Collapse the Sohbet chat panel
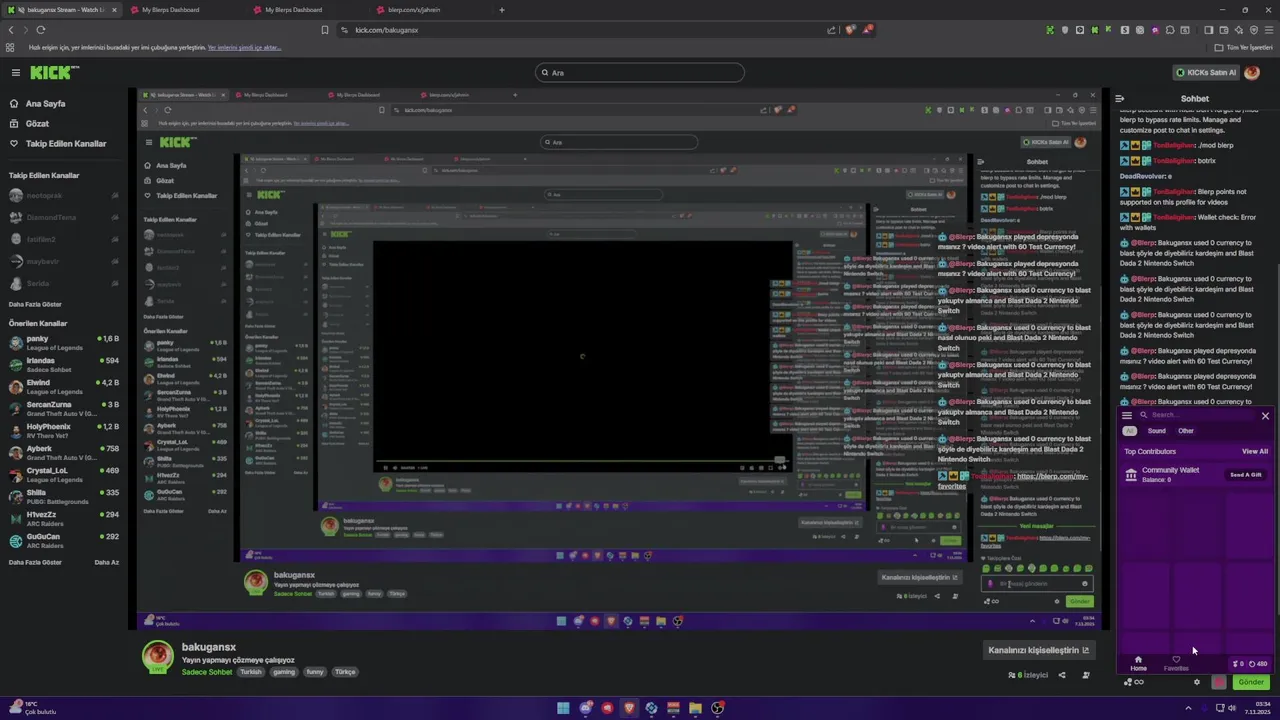Image resolution: width=1280 pixels, height=720 pixels. coord(1120,99)
